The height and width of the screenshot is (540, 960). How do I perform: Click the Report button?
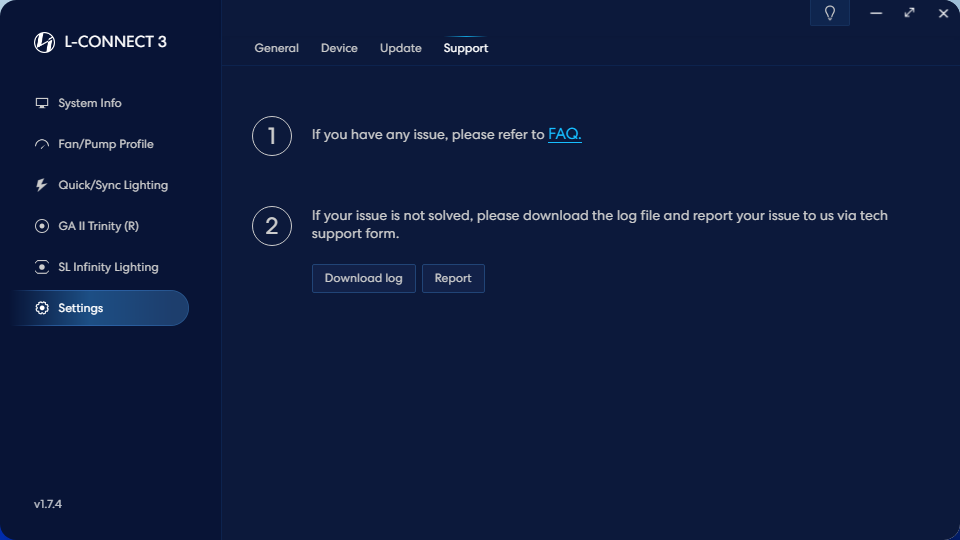pos(453,279)
